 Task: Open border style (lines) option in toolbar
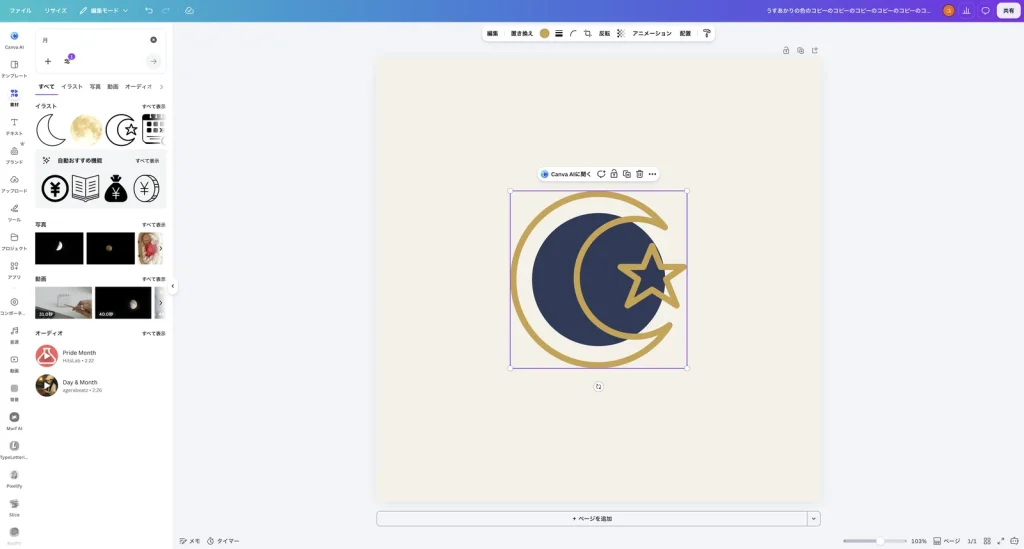coord(559,33)
